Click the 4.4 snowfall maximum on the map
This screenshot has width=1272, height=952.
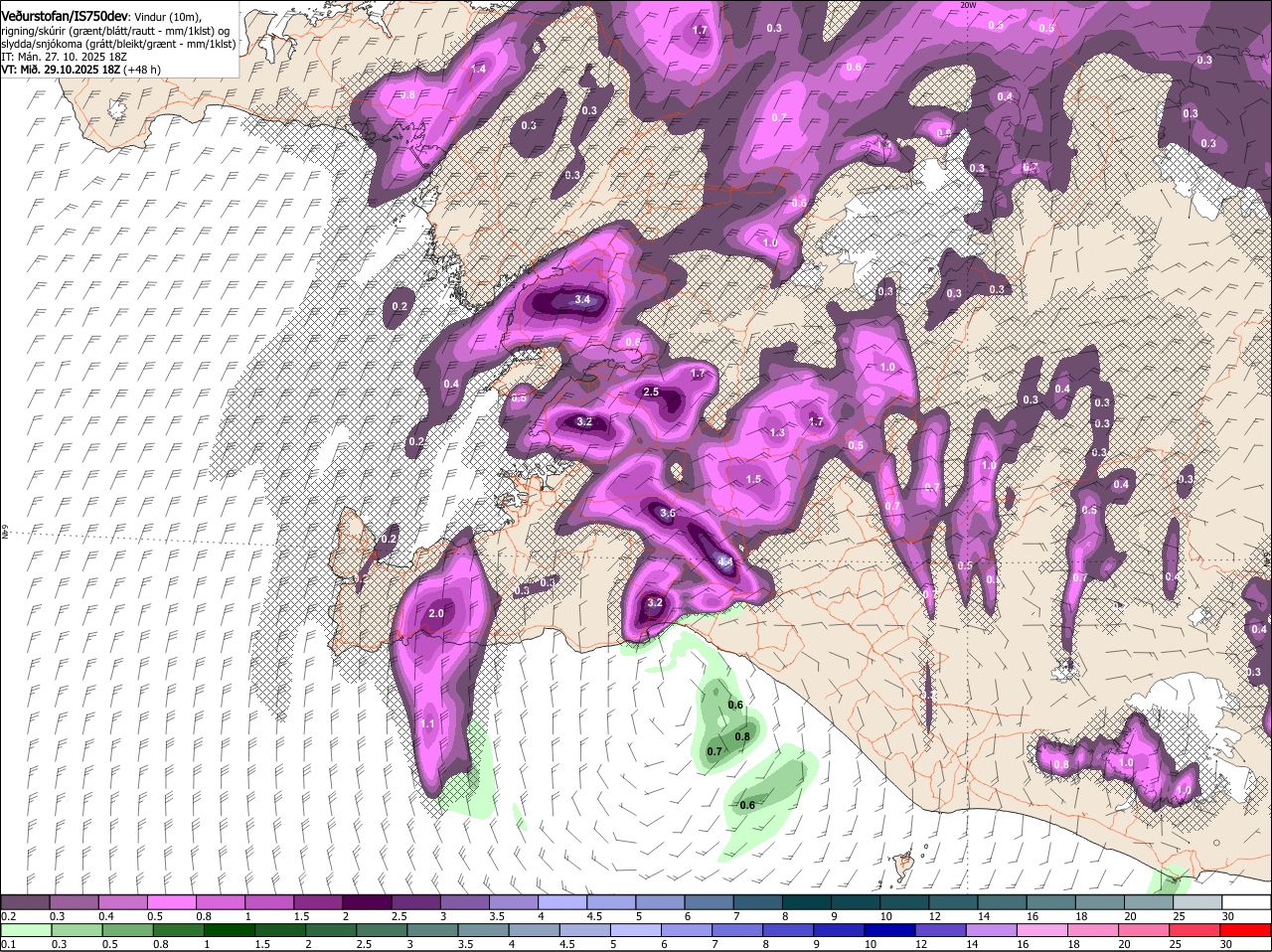click(x=724, y=562)
